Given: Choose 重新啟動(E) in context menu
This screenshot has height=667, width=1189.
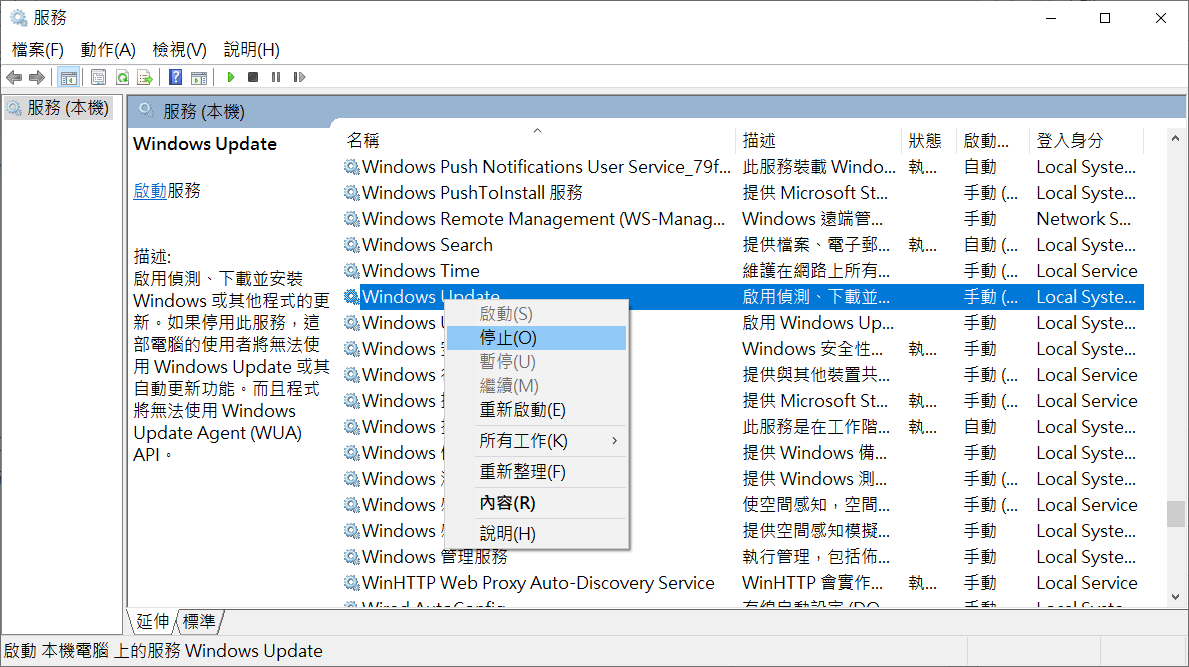Looking at the screenshot, I should coord(536,410).
